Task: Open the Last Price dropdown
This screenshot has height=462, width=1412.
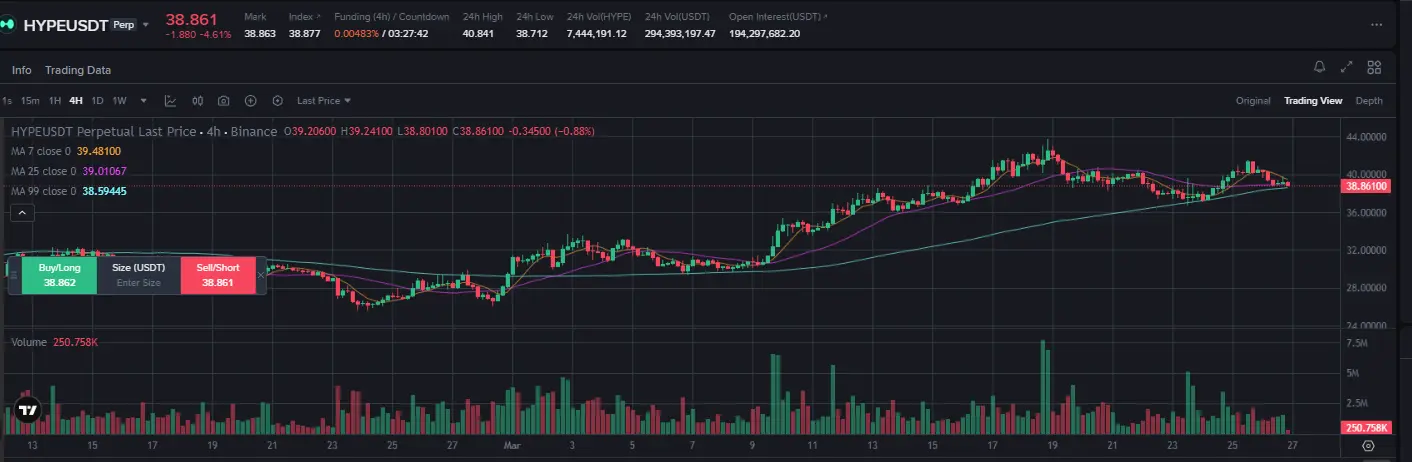Action: point(324,101)
